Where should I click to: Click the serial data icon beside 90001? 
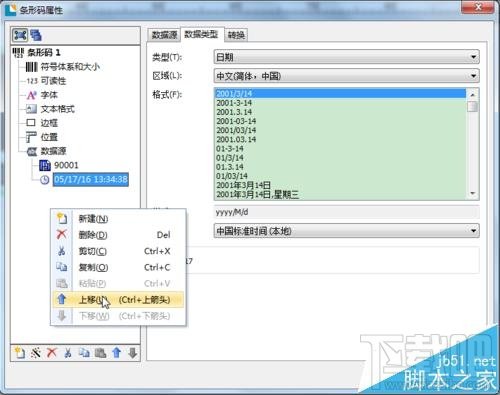(45, 165)
